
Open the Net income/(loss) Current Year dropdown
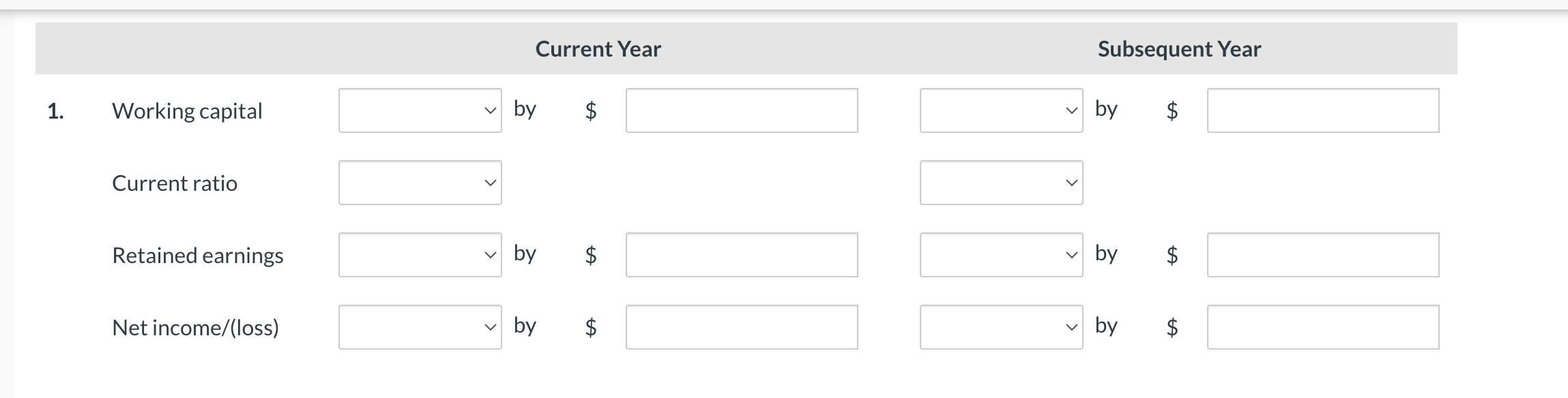[x=419, y=326]
